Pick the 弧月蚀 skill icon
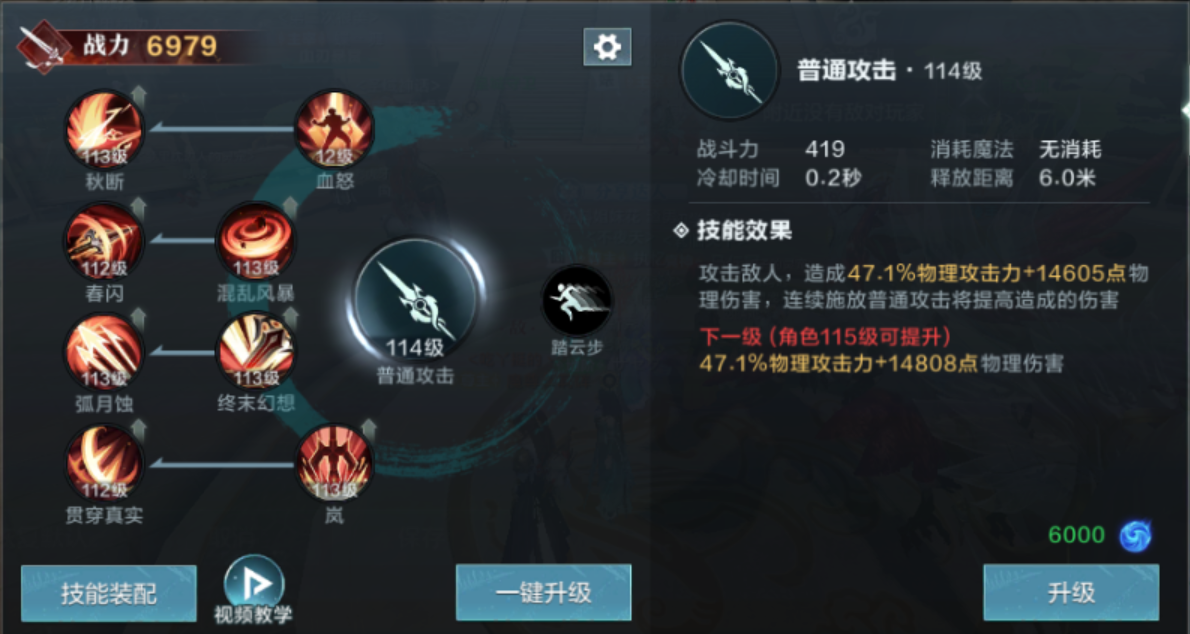The height and width of the screenshot is (634, 1190). tap(104, 352)
